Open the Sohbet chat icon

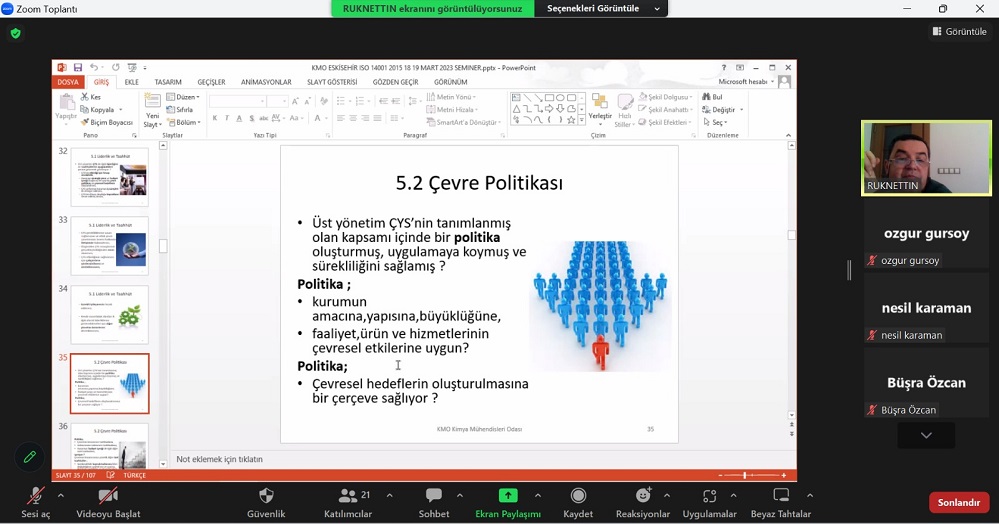(x=433, y=496)
